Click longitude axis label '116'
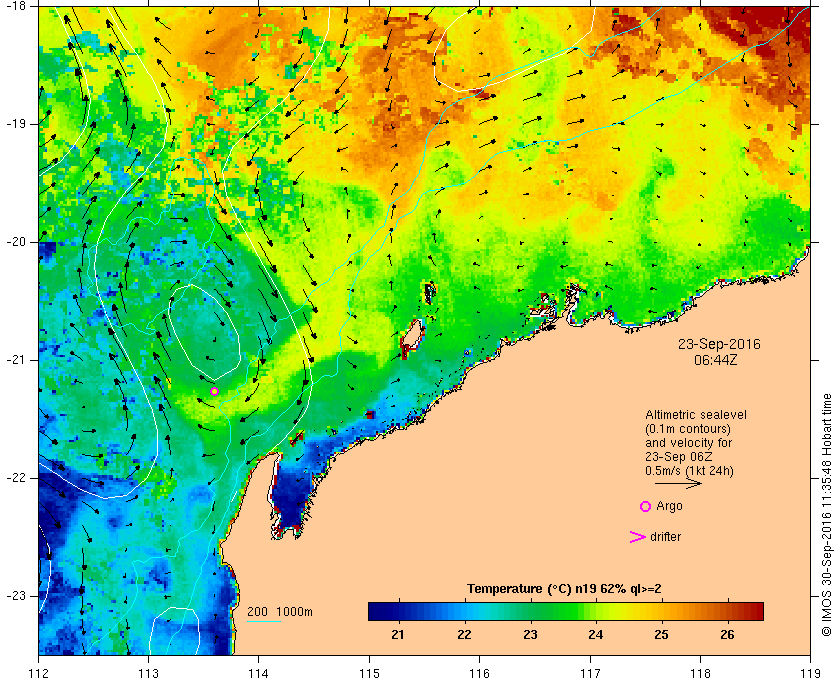Viewport: 840px width, 680px height. pyautogui.click(x=479, y=673)
